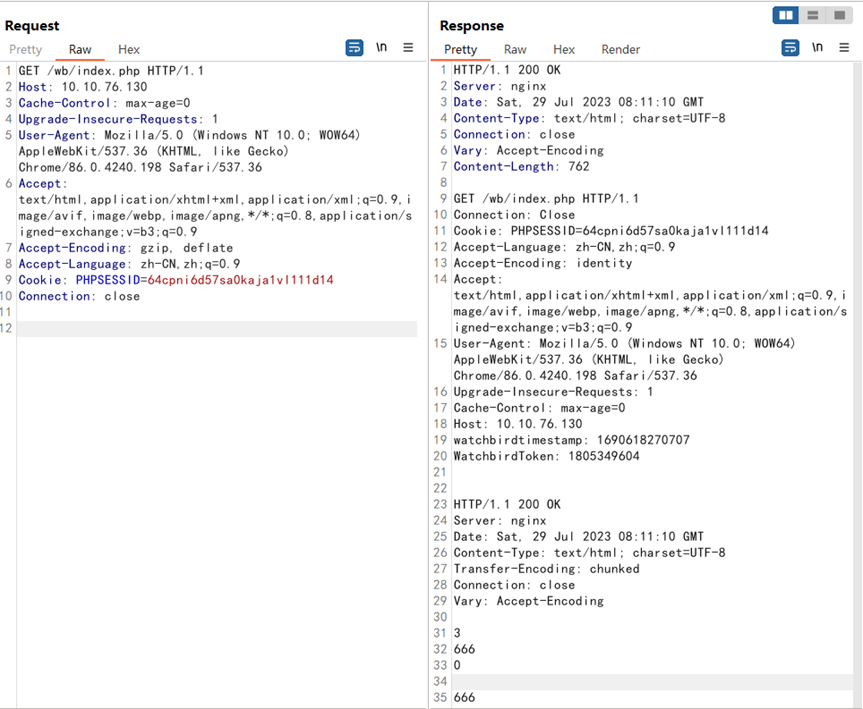Image resolution: width=863 pixels, height=709 pixels.
Task: Switch to top-bottom split layout
Action: tap(813, 15)
